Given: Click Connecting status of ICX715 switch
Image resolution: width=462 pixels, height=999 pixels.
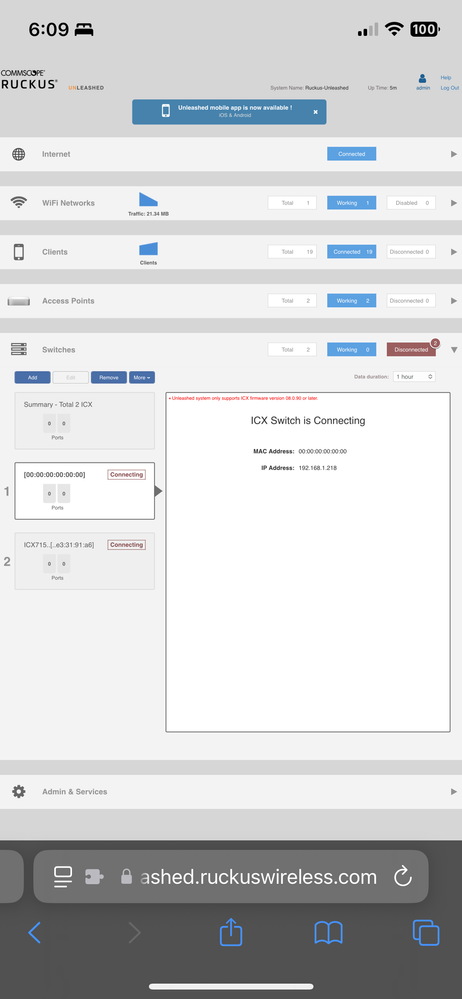Looking at the screenshot, I should tap(126, 545).
